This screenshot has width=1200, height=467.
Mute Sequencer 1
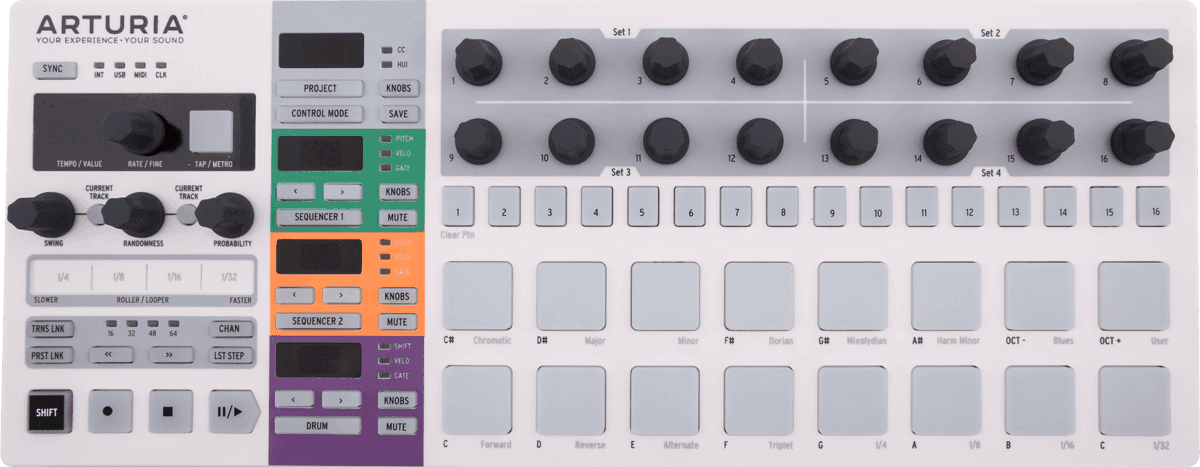click(397, 217)
